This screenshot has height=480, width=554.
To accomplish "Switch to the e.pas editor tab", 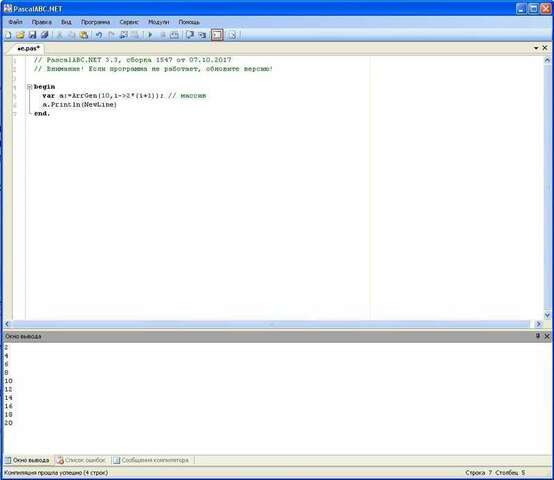I will click(x=28, y=48).
